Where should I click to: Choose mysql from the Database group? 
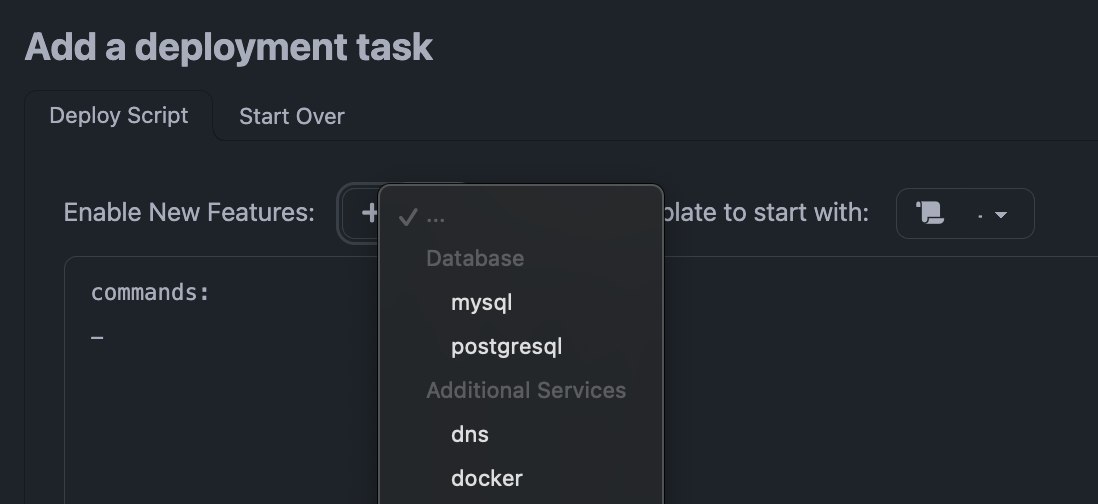481,302
